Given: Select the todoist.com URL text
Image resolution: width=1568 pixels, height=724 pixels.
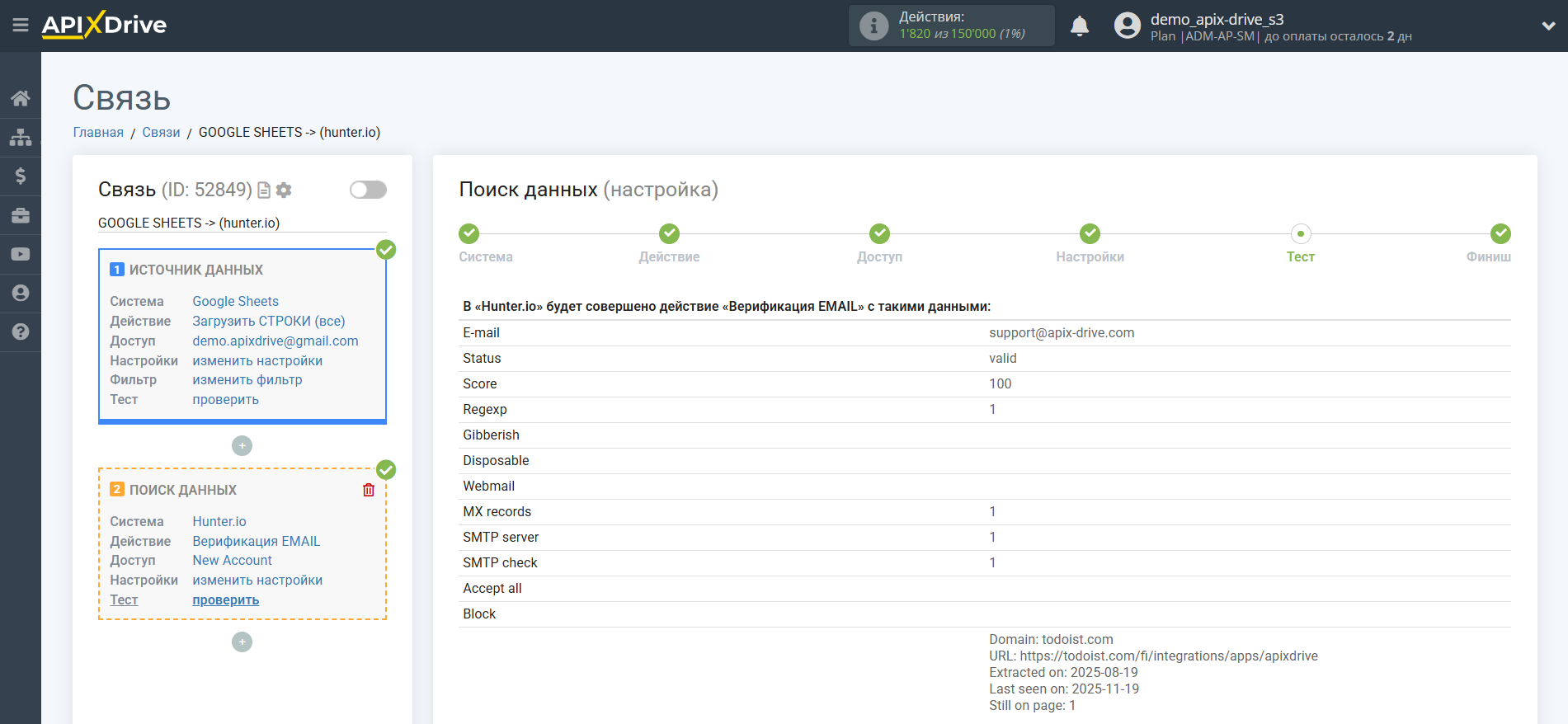Looking at the screenshot, I should (1153, 656).
